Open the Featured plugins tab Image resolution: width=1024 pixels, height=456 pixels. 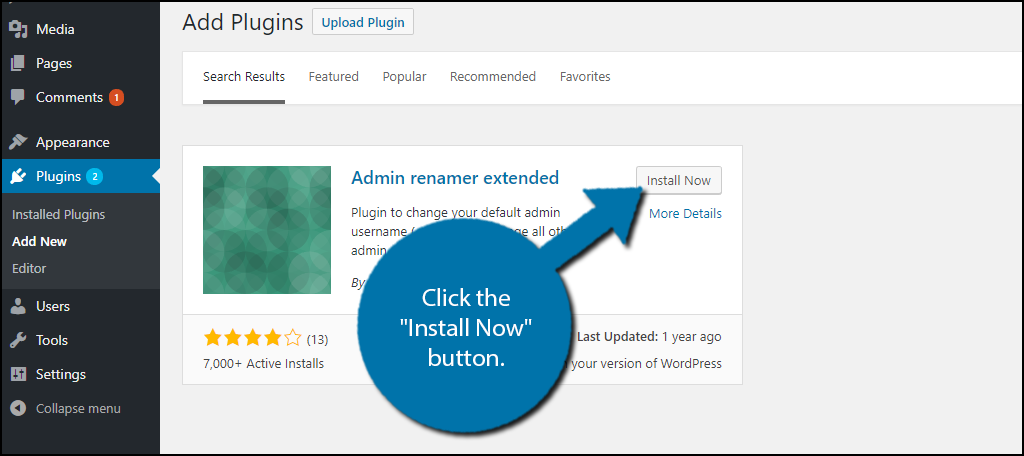[334, 76]
